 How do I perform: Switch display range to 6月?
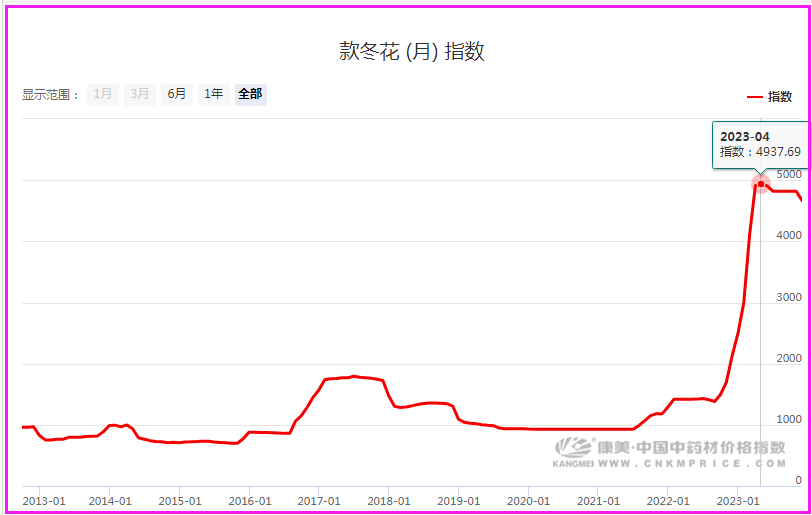[177, 95]
